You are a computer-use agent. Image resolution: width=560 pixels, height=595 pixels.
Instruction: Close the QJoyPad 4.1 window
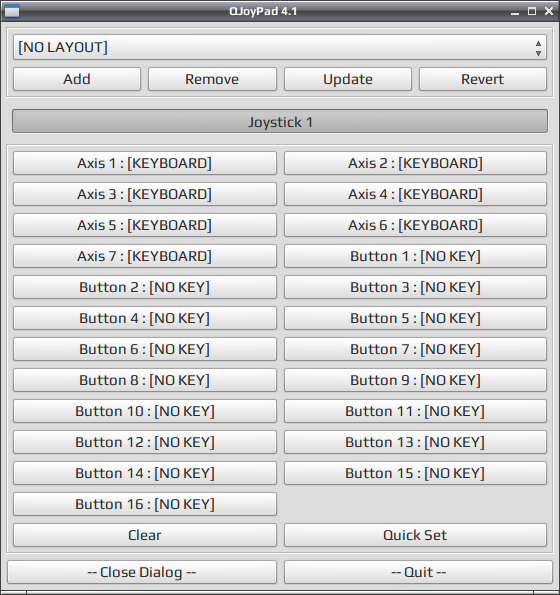pyautogui.click(x=549, y=11)
